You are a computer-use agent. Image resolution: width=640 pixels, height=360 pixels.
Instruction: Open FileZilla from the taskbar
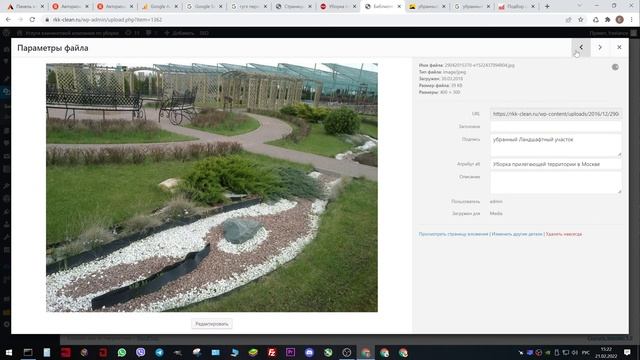(x=271, y=352)
